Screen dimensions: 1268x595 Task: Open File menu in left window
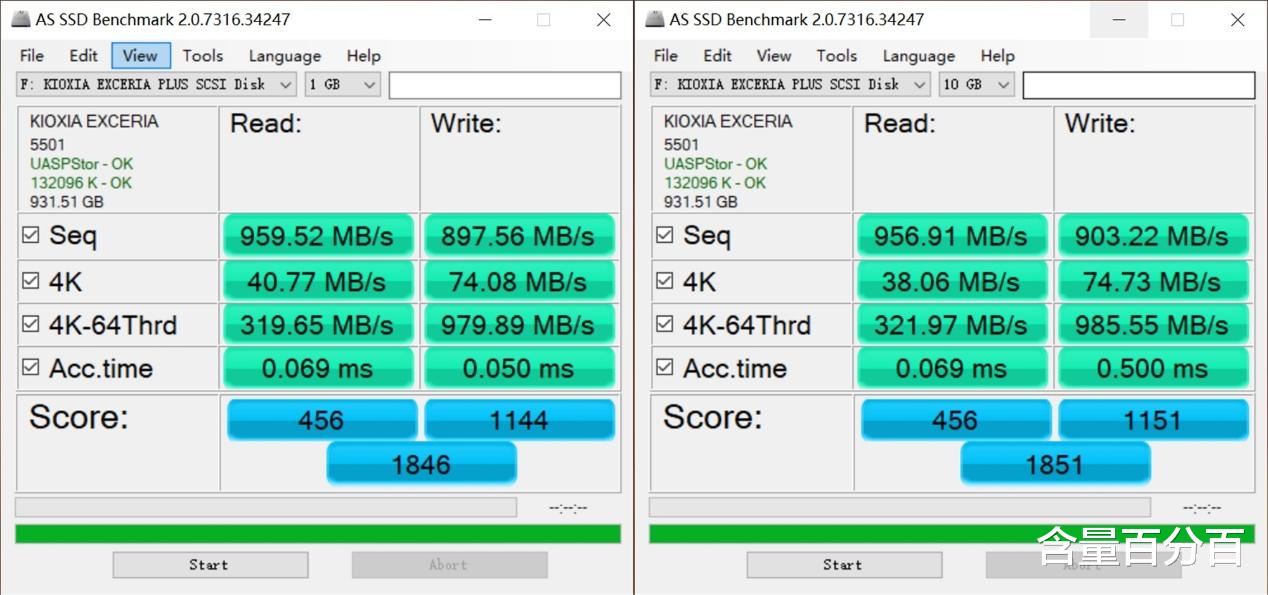(x=32, y=56)
